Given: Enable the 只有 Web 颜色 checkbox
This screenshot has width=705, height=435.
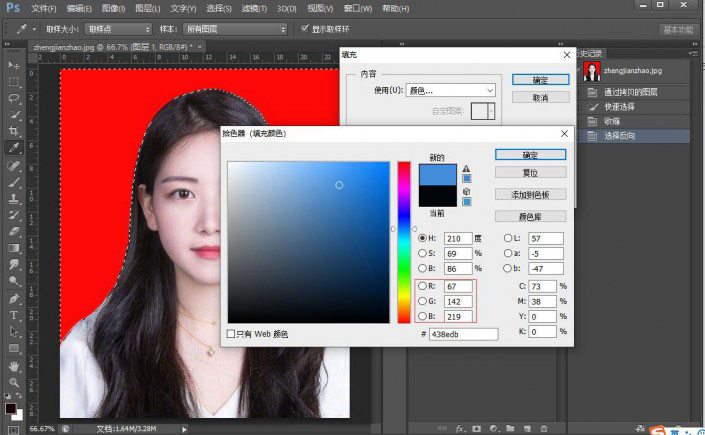Looking at the screenshot, I should click(x=232, y=333).
